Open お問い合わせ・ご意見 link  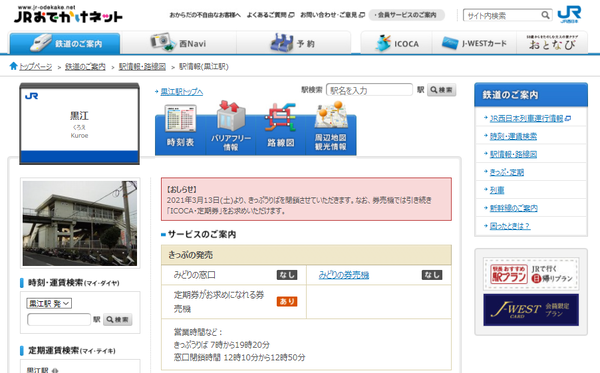coord(333,15)
